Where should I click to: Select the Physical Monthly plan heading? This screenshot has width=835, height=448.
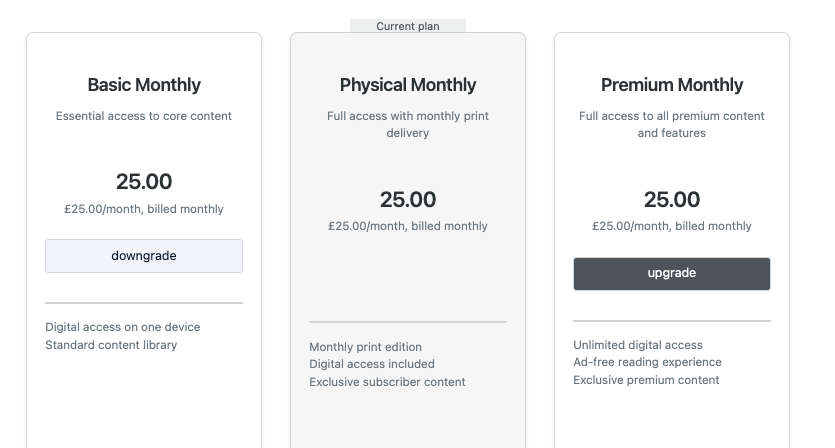tap(408, 85)
